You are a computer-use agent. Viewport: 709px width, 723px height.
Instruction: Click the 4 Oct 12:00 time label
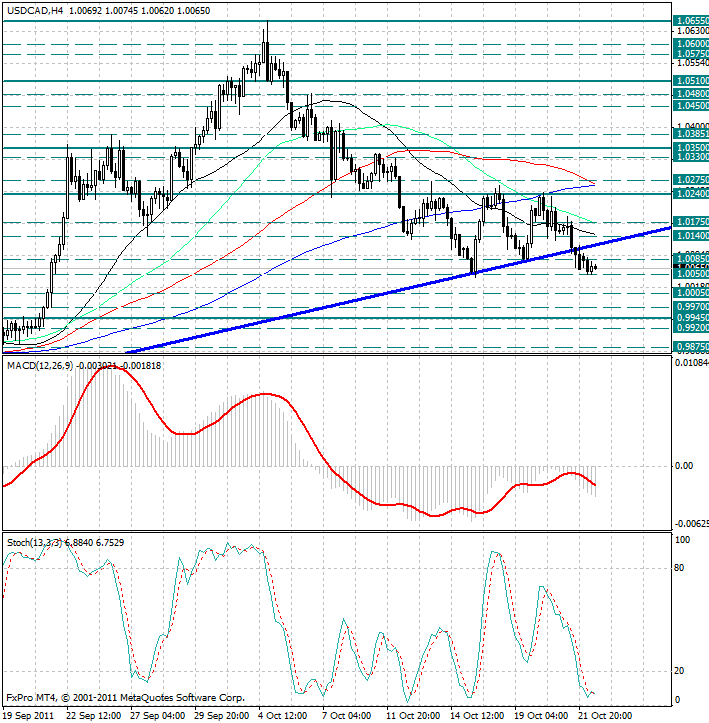tap(283, 716)
